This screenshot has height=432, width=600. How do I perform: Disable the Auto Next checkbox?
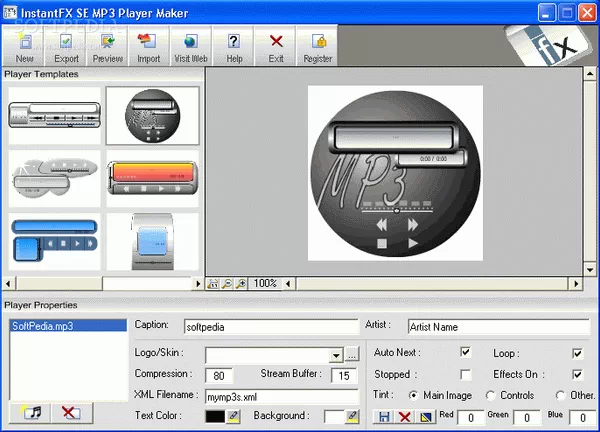tap(465, 353)
